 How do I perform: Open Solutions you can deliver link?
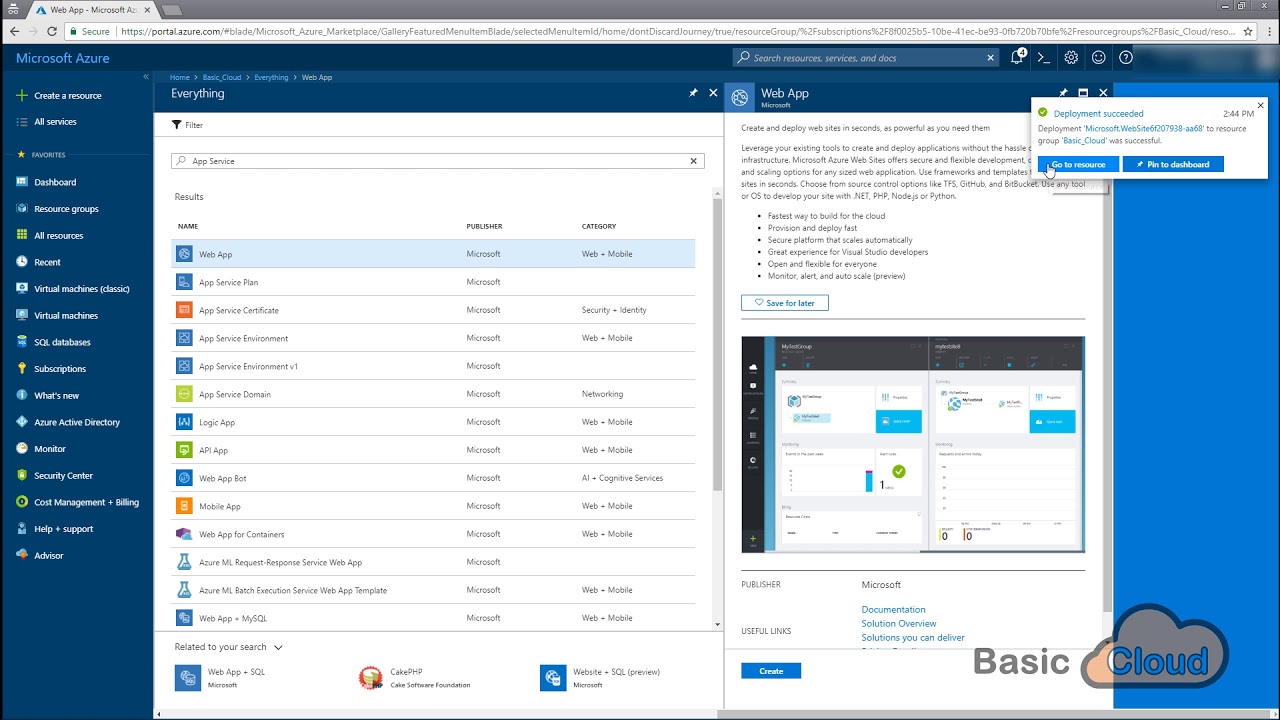[x=913, y=638]
